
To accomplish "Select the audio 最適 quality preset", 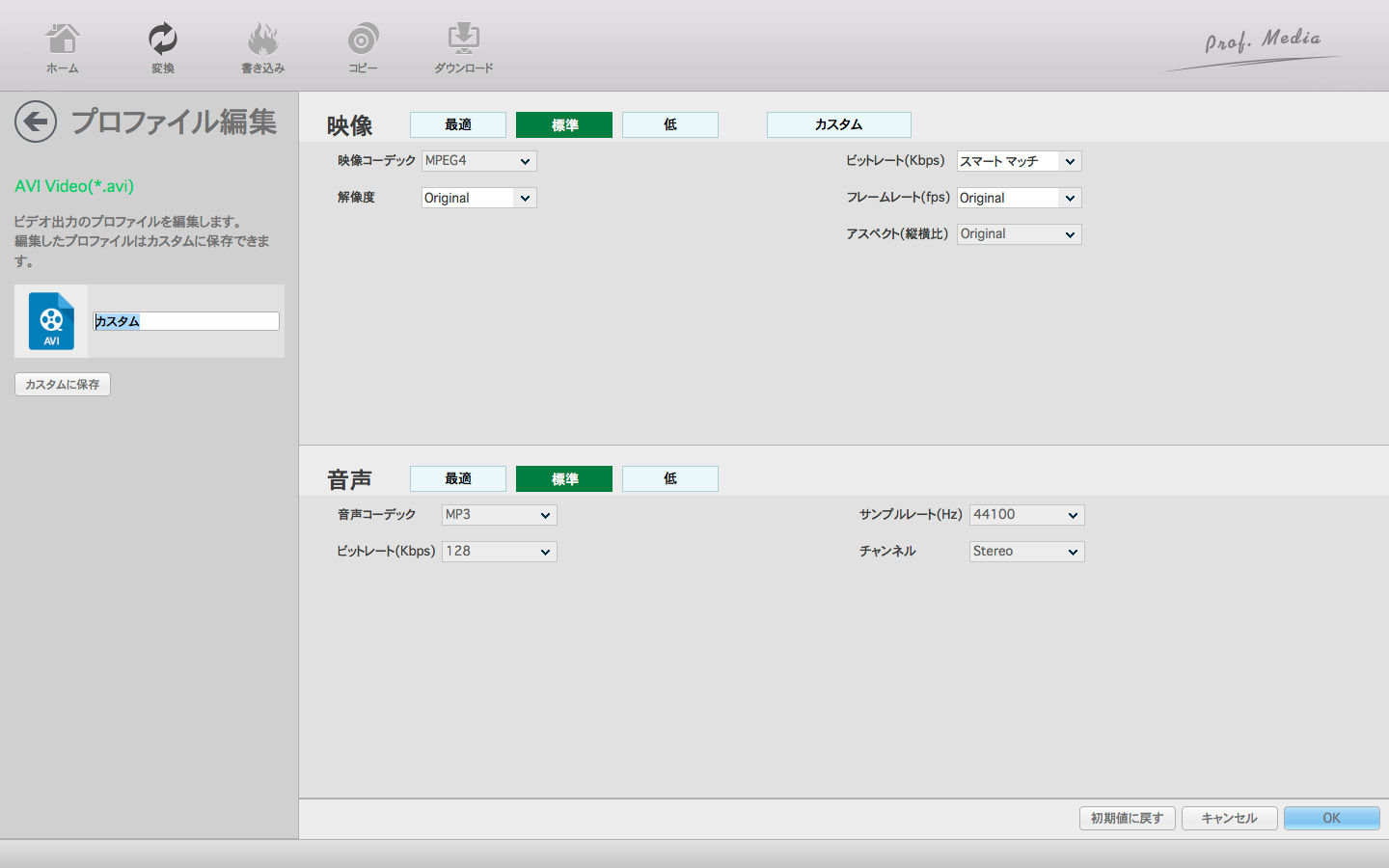I will click(458, 479).
